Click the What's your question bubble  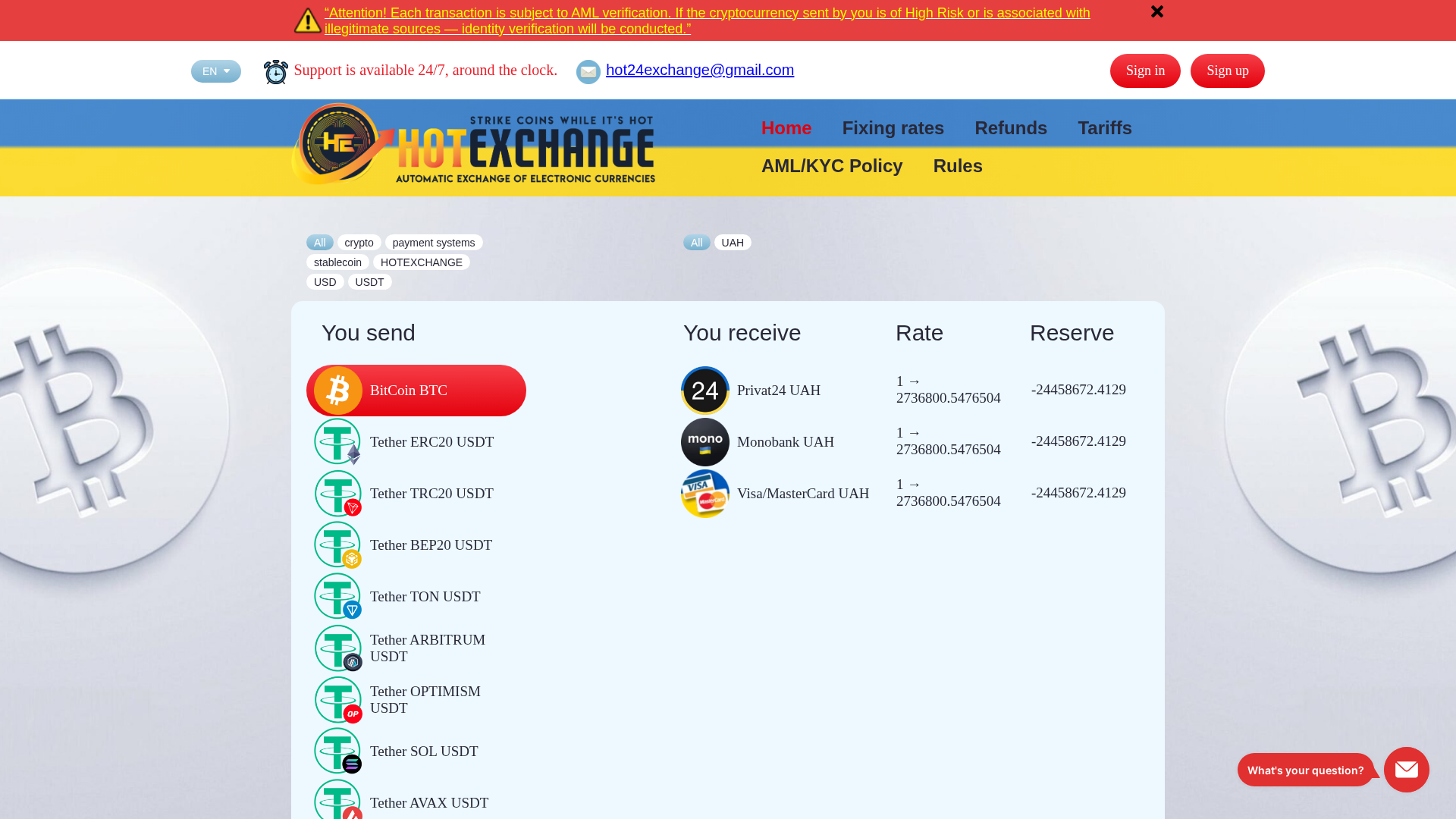click(1306, 770)
